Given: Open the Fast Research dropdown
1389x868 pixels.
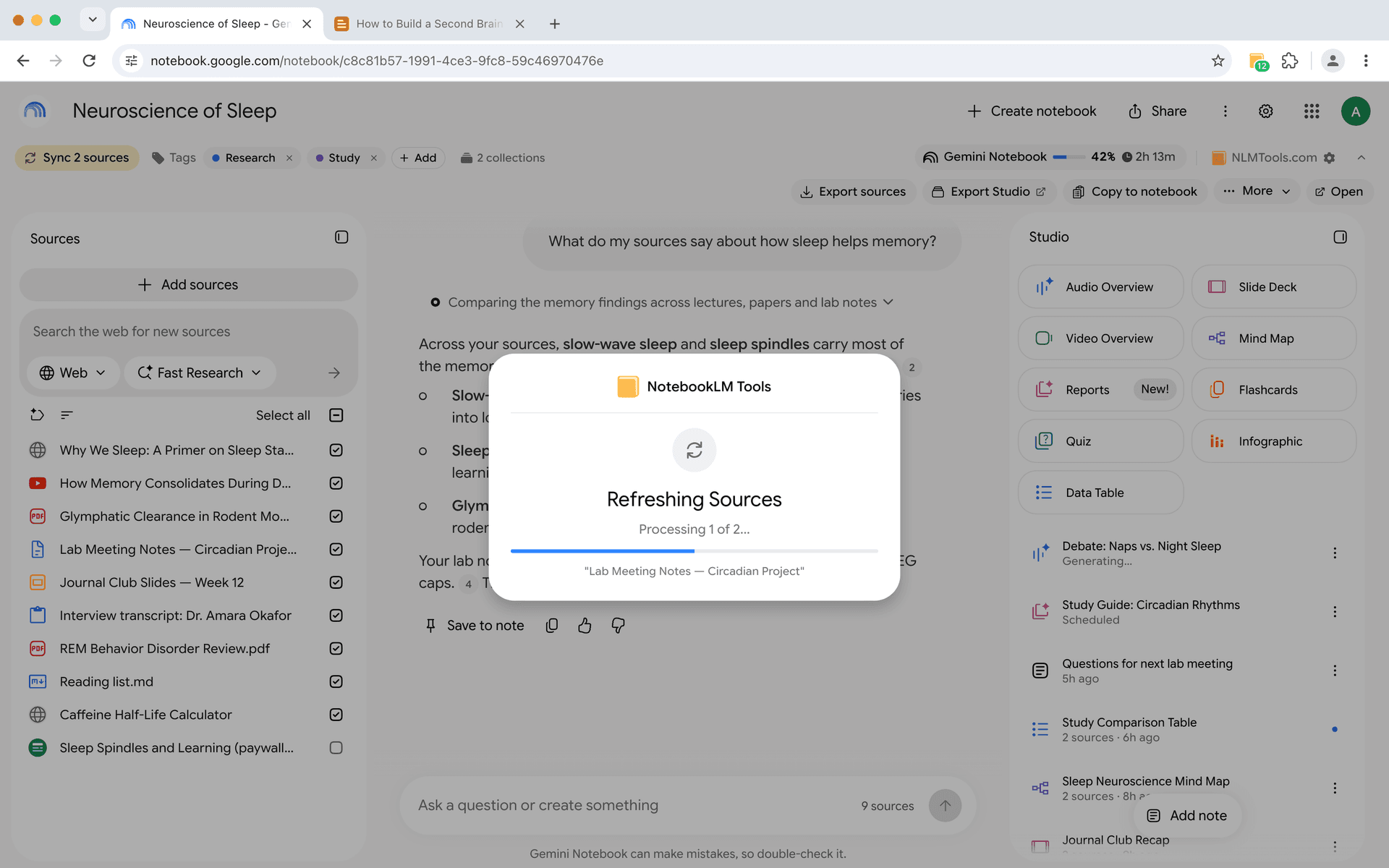Looking at the screenshot, I should click(x=199, y=373).
